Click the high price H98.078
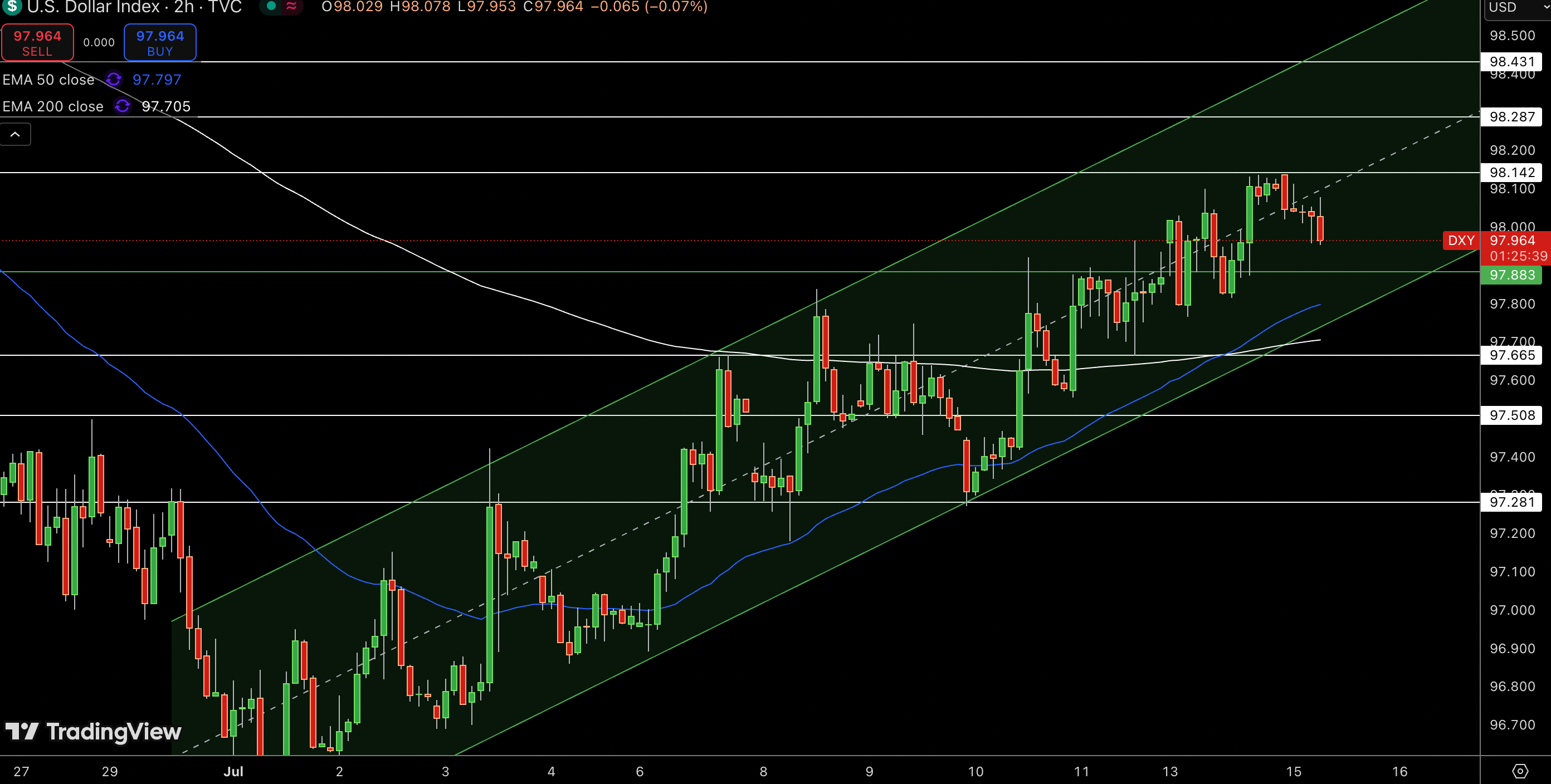Image resolution: width=1551 pixels, height=784 pixels. pos(419,7)
